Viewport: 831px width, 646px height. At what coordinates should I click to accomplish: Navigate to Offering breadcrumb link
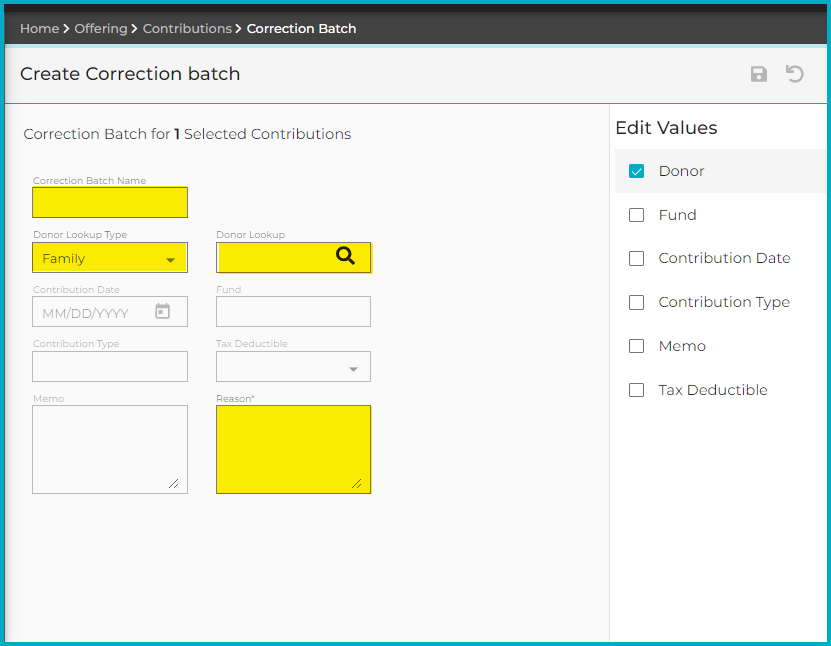(x=101, y=28)
